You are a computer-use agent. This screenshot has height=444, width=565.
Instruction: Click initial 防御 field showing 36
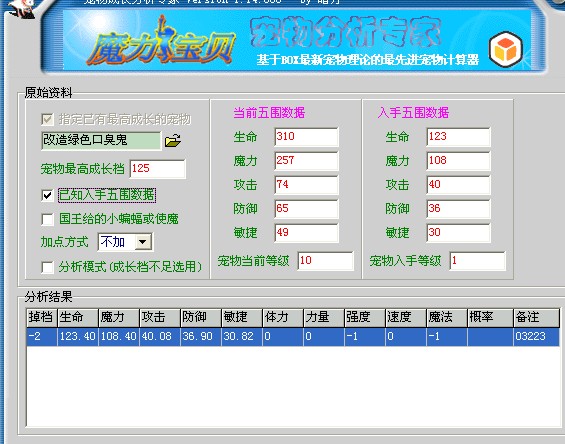[x=458, y=209]
